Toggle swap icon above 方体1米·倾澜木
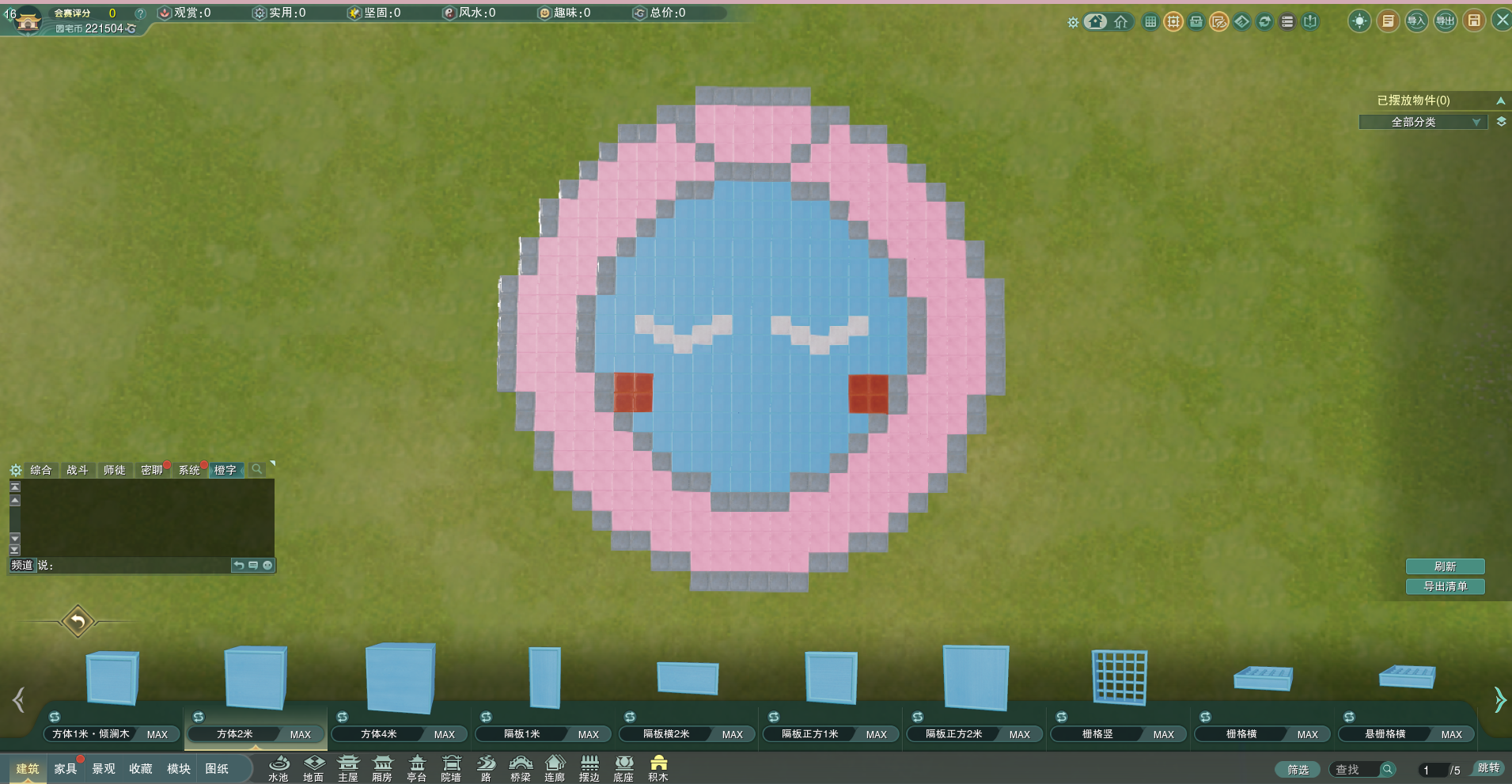 pos(55,717)
